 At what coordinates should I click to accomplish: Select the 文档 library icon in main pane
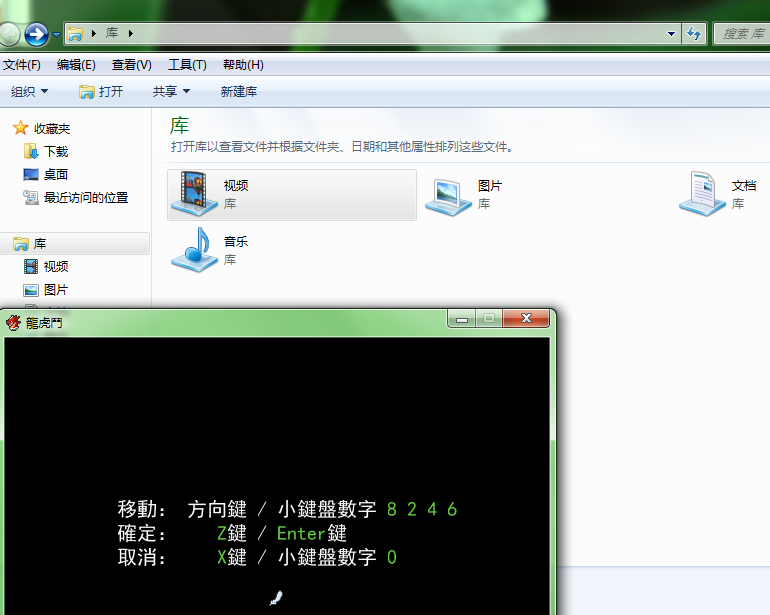coord(702,194)
